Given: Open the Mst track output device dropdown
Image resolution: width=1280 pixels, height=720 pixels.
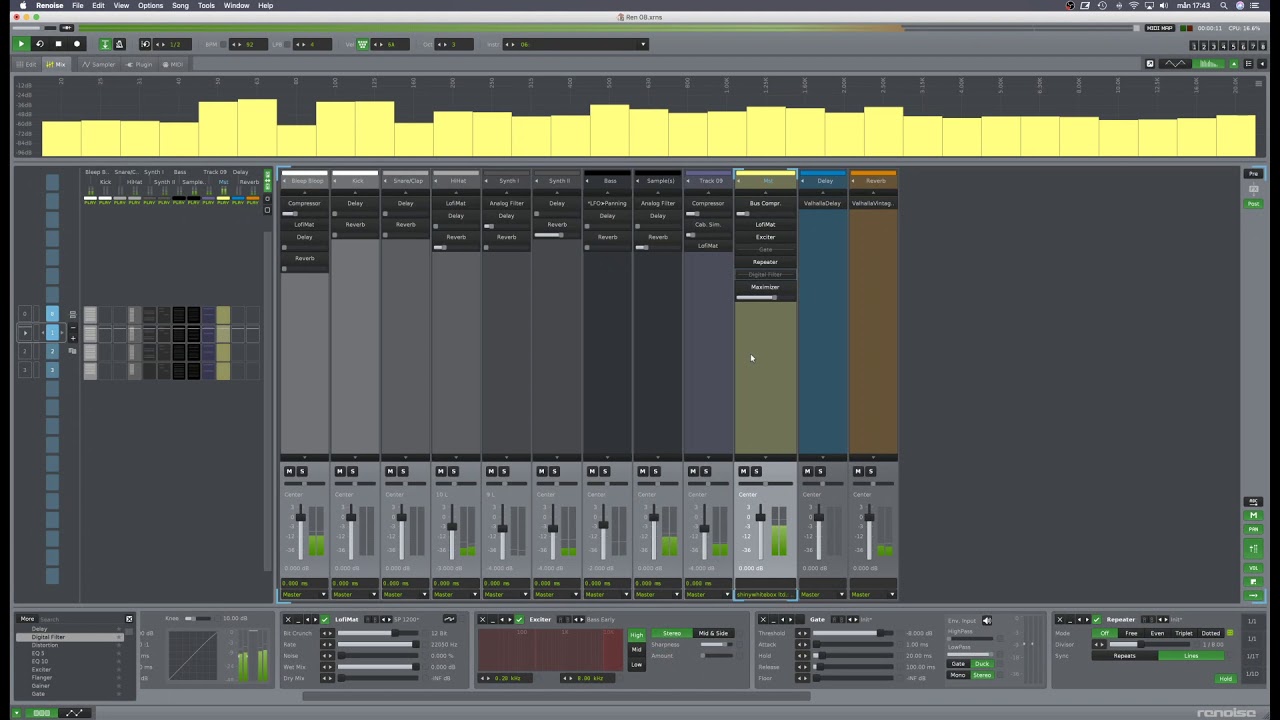Looking at the screenshot, I should [766, 595].
